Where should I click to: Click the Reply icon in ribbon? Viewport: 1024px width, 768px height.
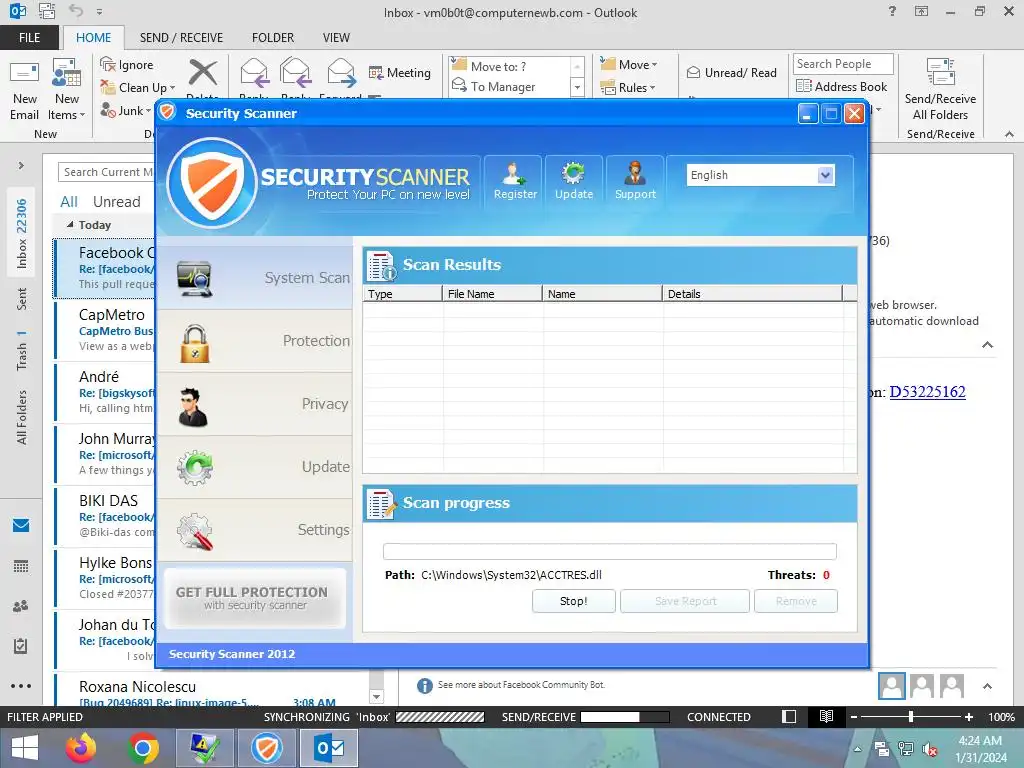coord(254,73)
